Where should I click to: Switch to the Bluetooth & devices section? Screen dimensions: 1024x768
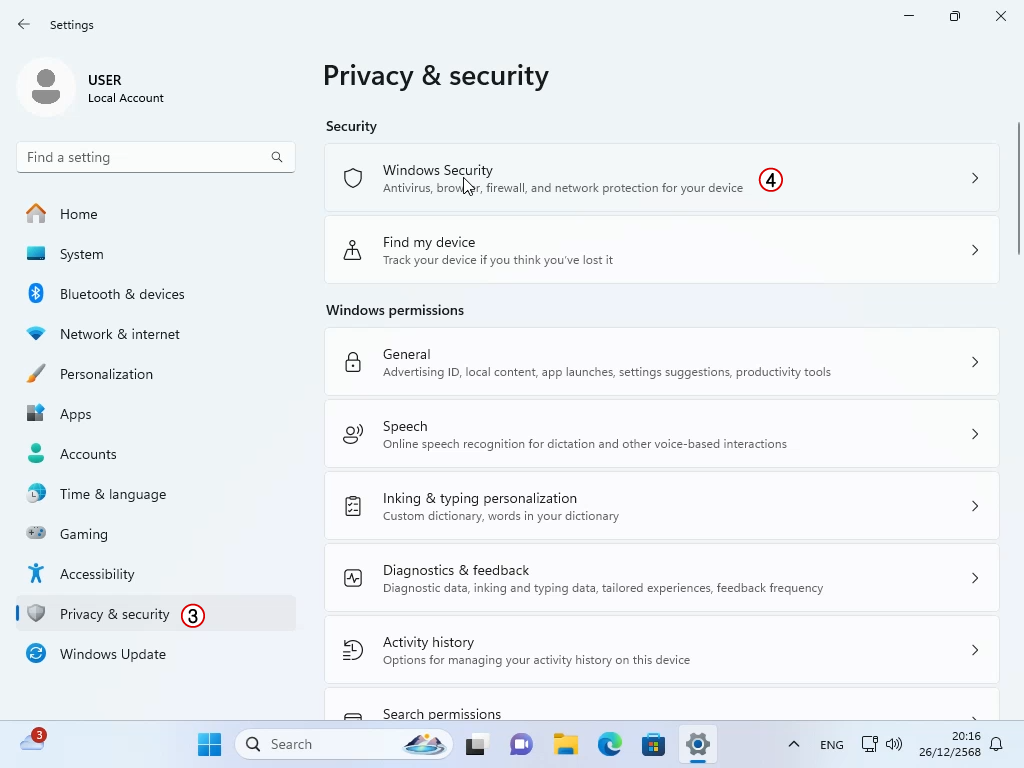pyautogui.click(x=122, y=294)
